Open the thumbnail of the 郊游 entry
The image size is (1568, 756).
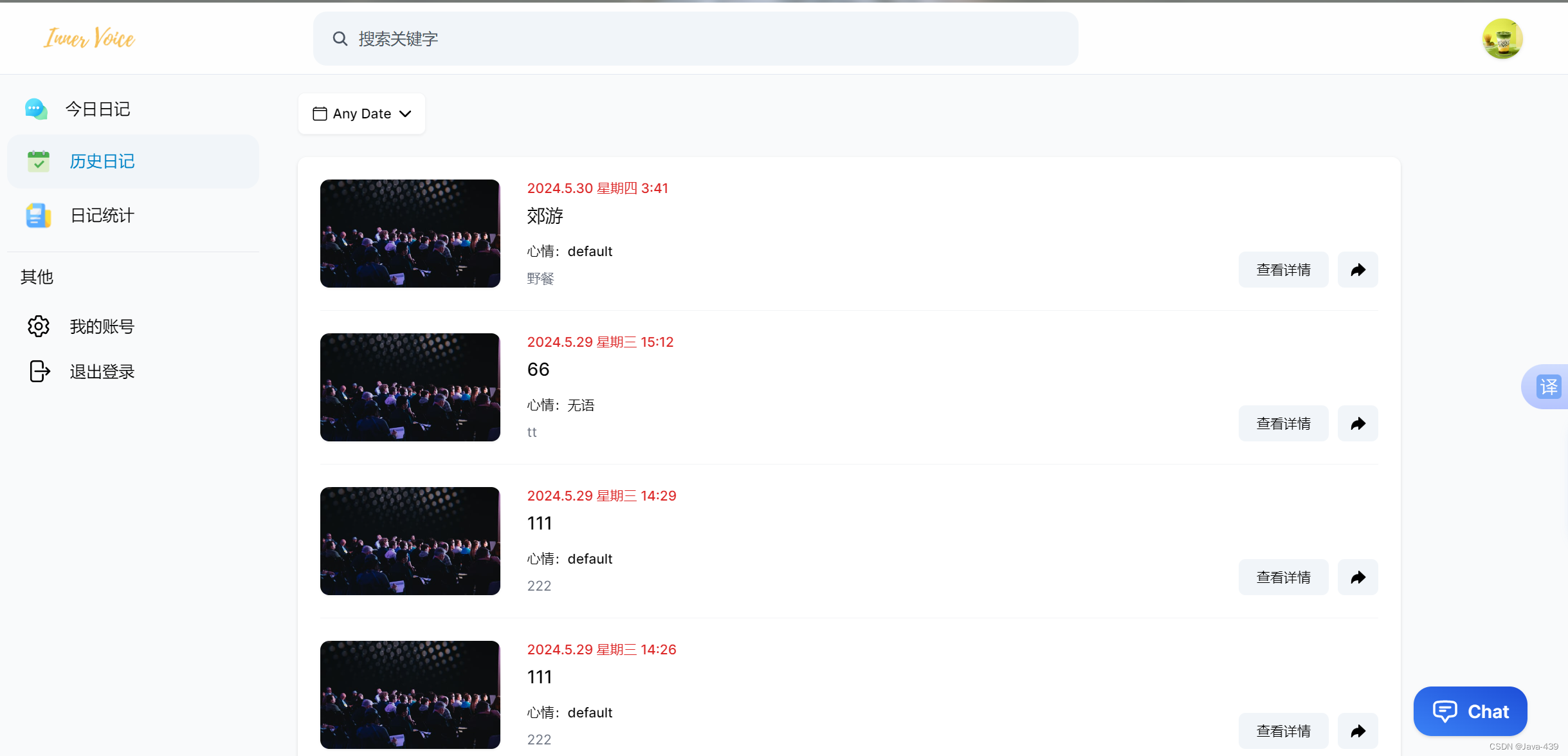(410, 234)
